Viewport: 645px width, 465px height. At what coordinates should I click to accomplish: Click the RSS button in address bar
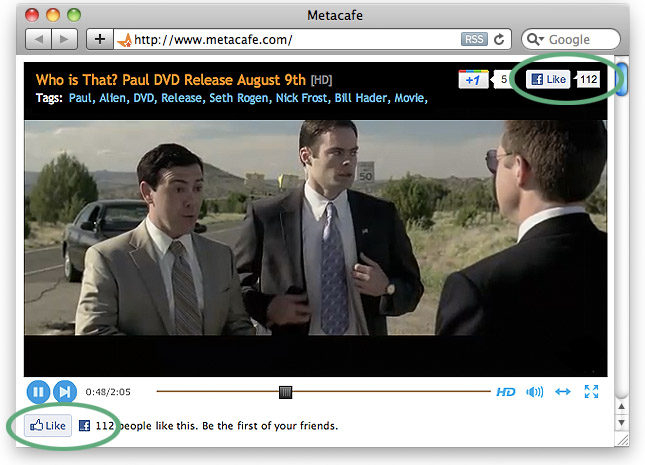[474, 40]
